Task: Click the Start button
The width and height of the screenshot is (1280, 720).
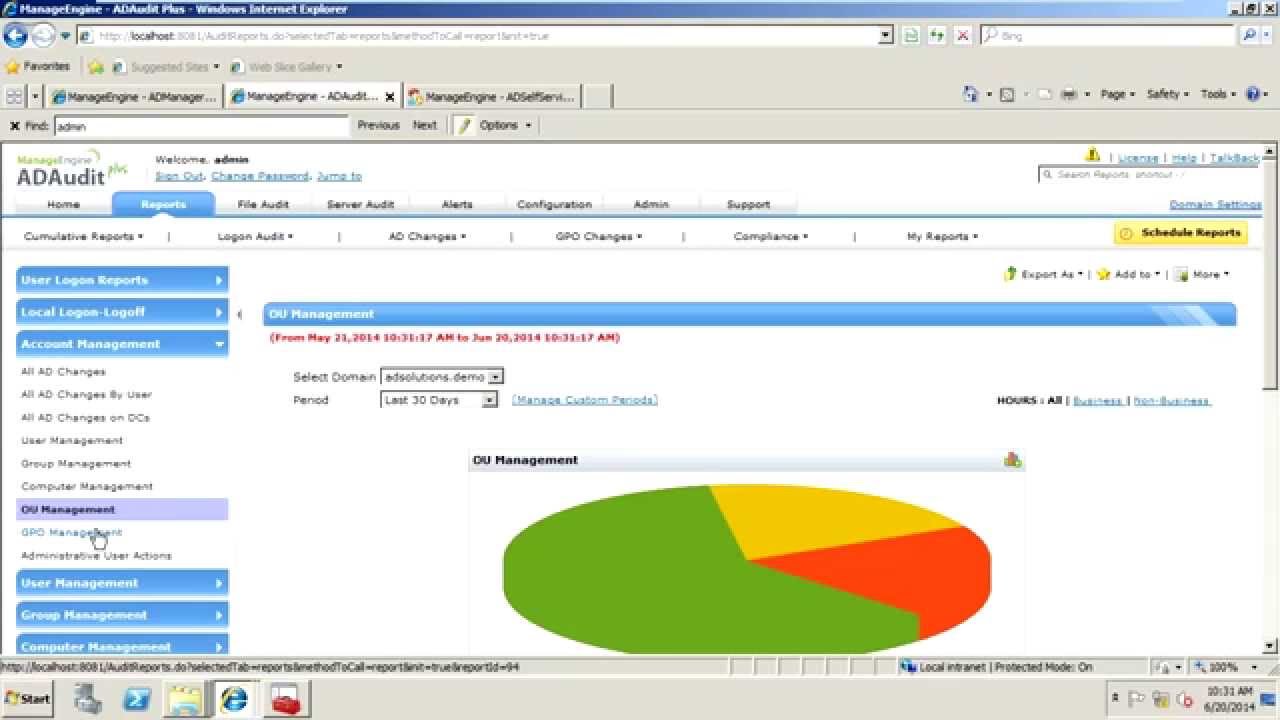Action: click(x=27, y=699)
